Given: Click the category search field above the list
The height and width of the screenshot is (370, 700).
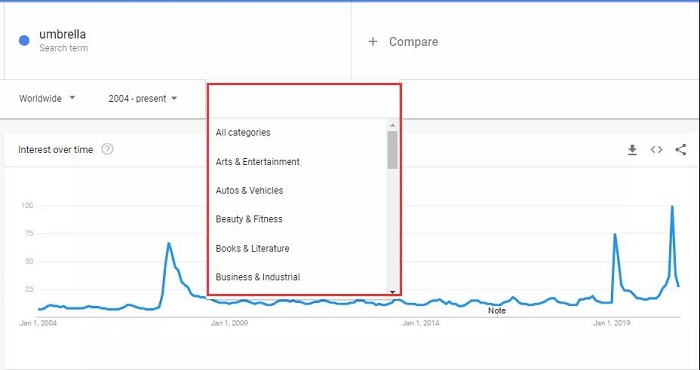Looking at the screenshot, I should point(304,101).
